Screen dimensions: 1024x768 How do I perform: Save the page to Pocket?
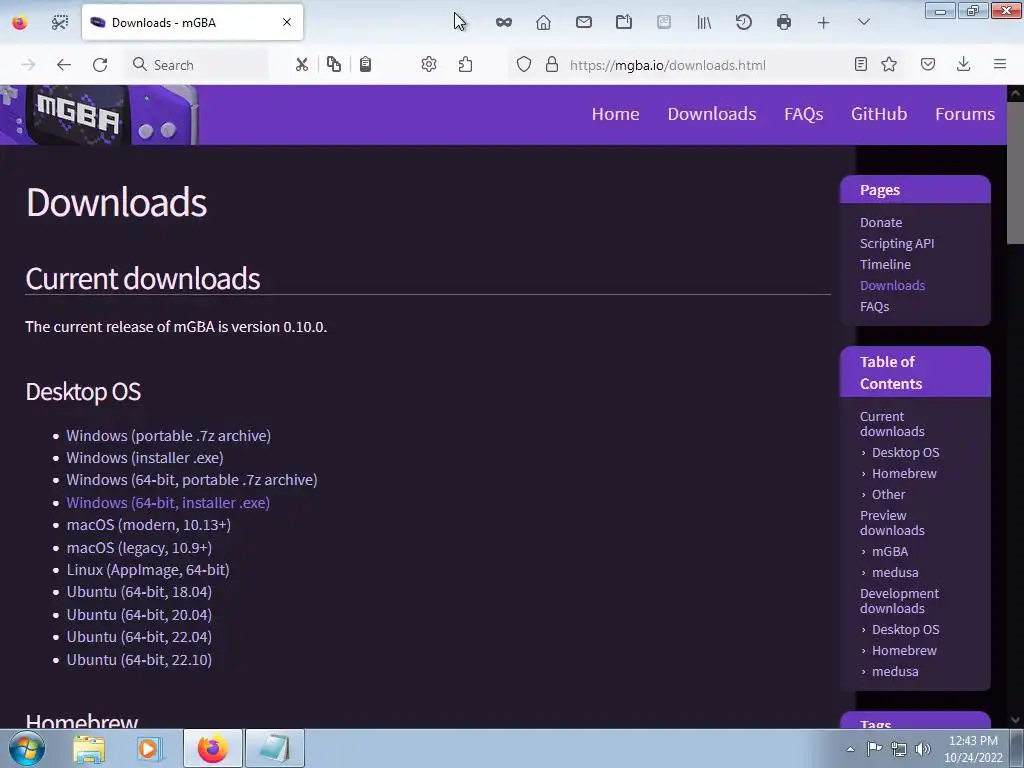928,64
